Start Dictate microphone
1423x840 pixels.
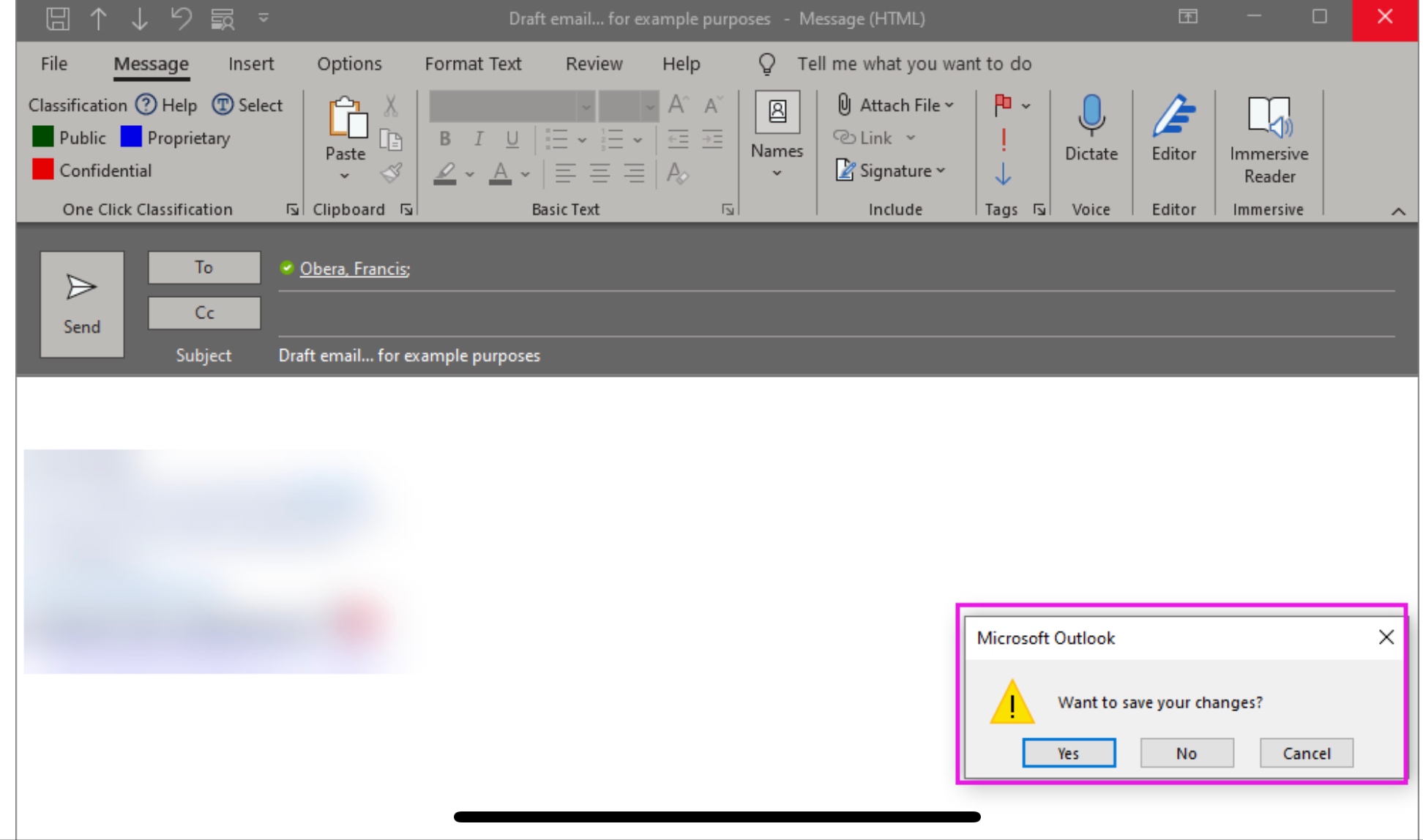point(1091,128)
